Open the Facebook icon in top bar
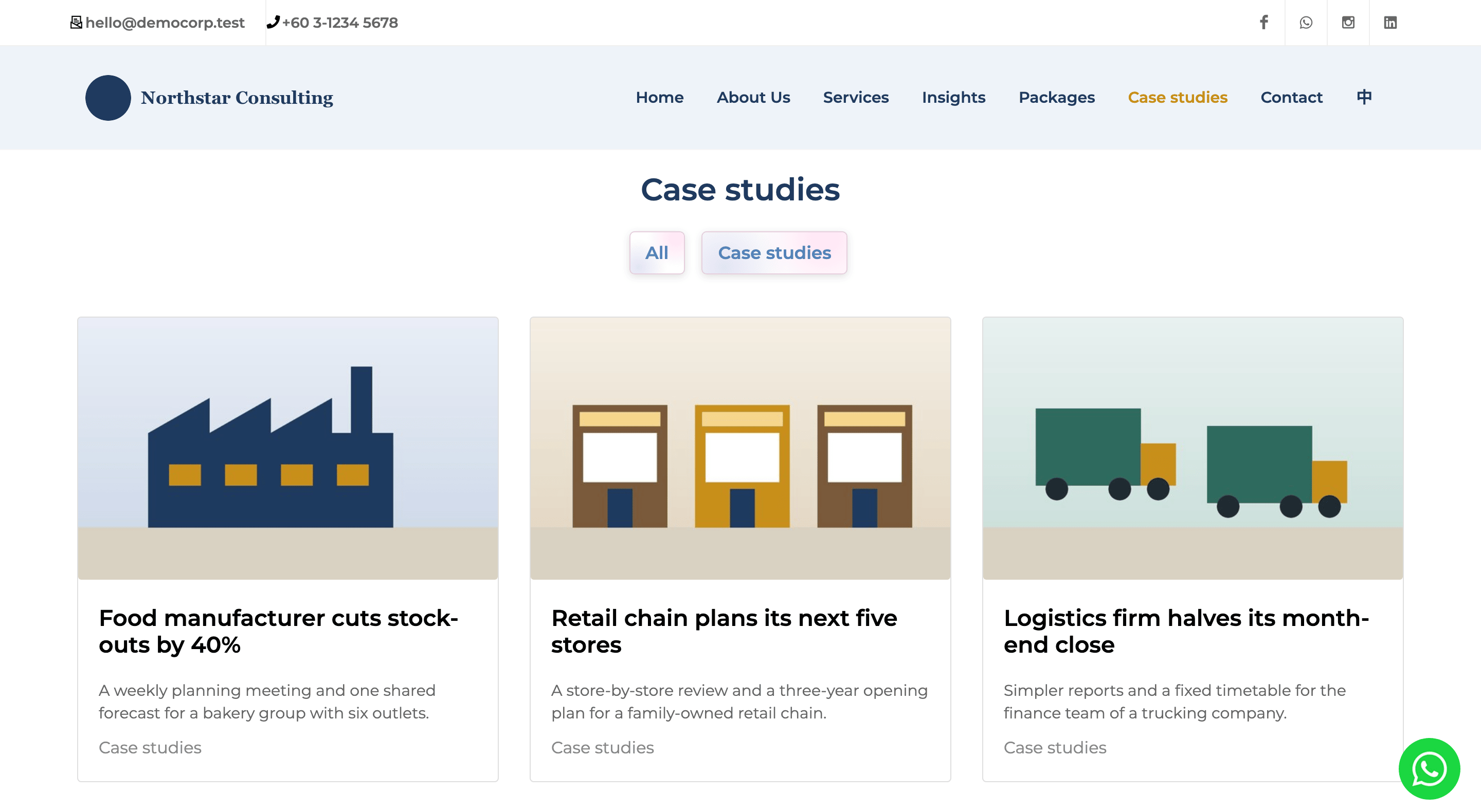 coord(1263,23)
